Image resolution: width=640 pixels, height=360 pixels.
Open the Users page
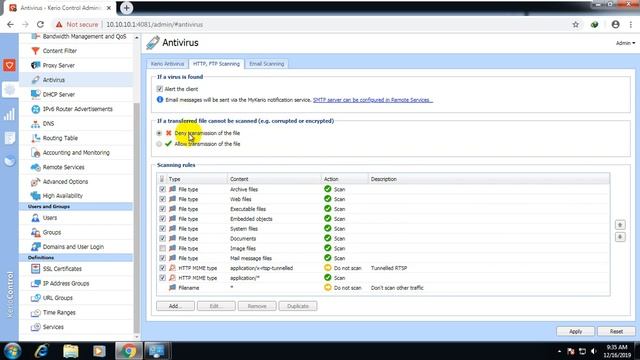(50, 218)
